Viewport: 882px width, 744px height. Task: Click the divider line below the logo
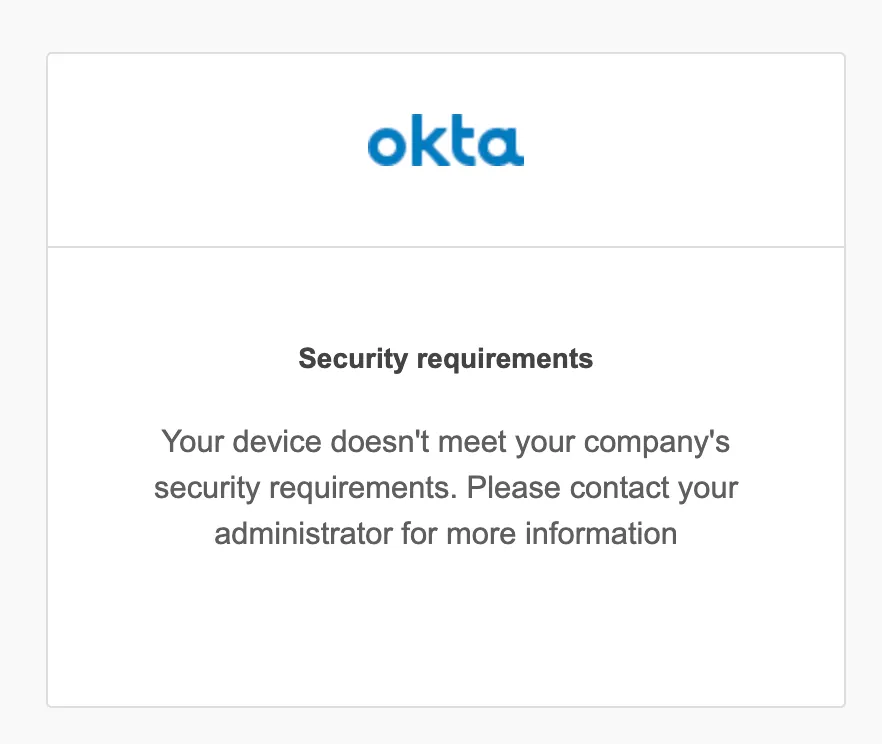pyautogui.click(x=445, y=246)
